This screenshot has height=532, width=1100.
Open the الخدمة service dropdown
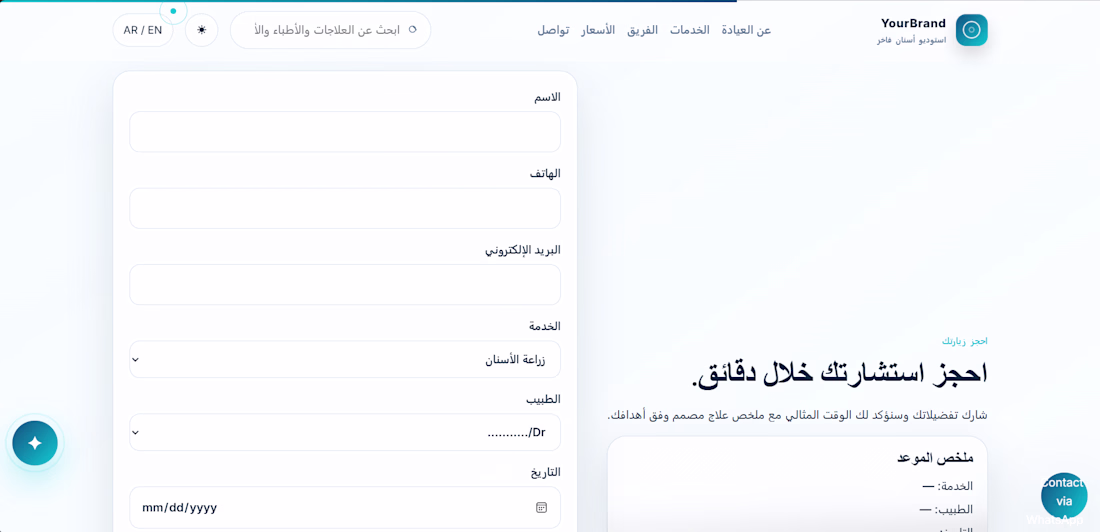click(x=345, y=359)
